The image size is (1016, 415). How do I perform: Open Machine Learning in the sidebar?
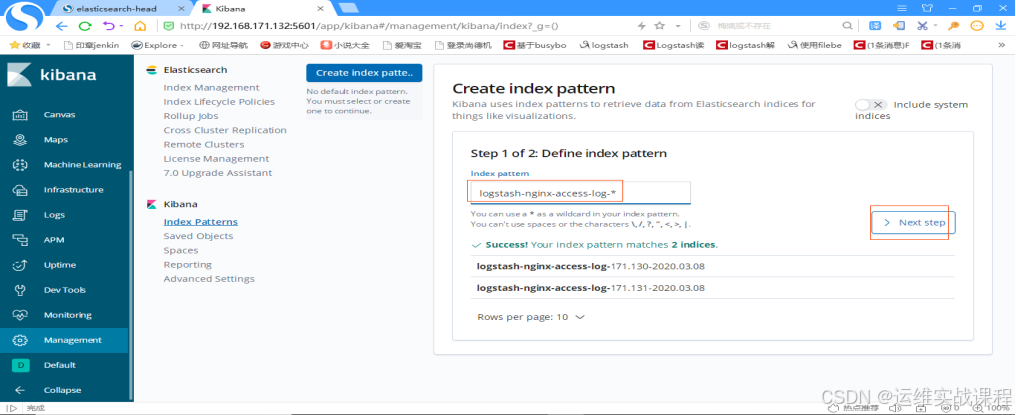[82, 165]
